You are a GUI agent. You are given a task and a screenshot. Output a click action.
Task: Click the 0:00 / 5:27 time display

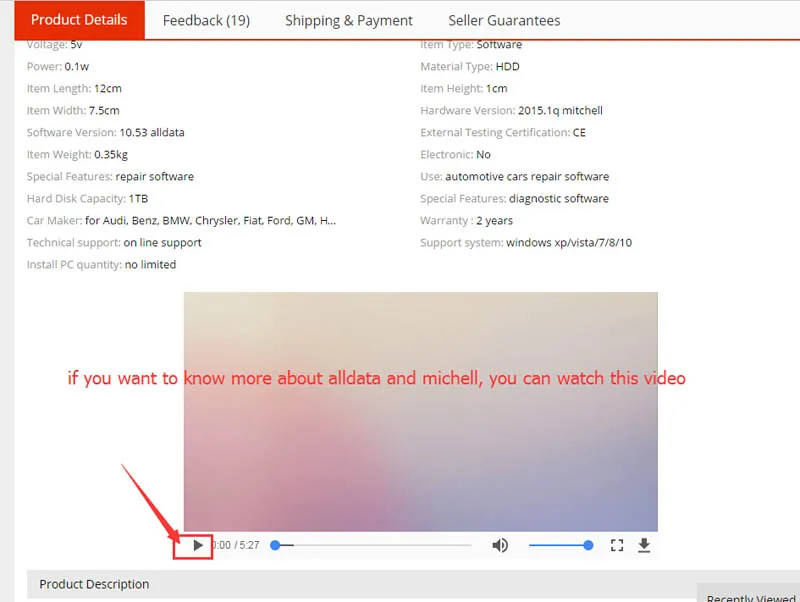236,545
